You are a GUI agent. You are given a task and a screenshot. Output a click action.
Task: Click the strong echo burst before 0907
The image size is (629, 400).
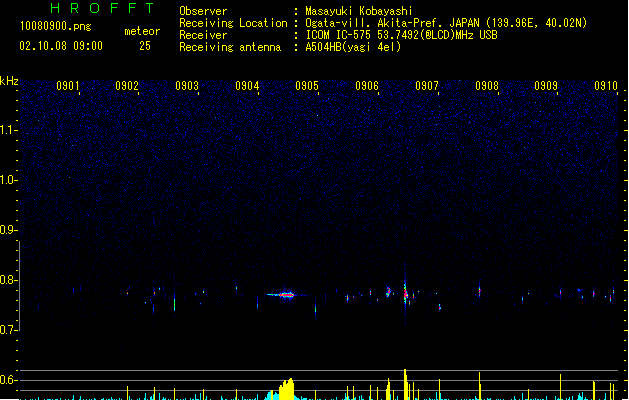(406, 293)
